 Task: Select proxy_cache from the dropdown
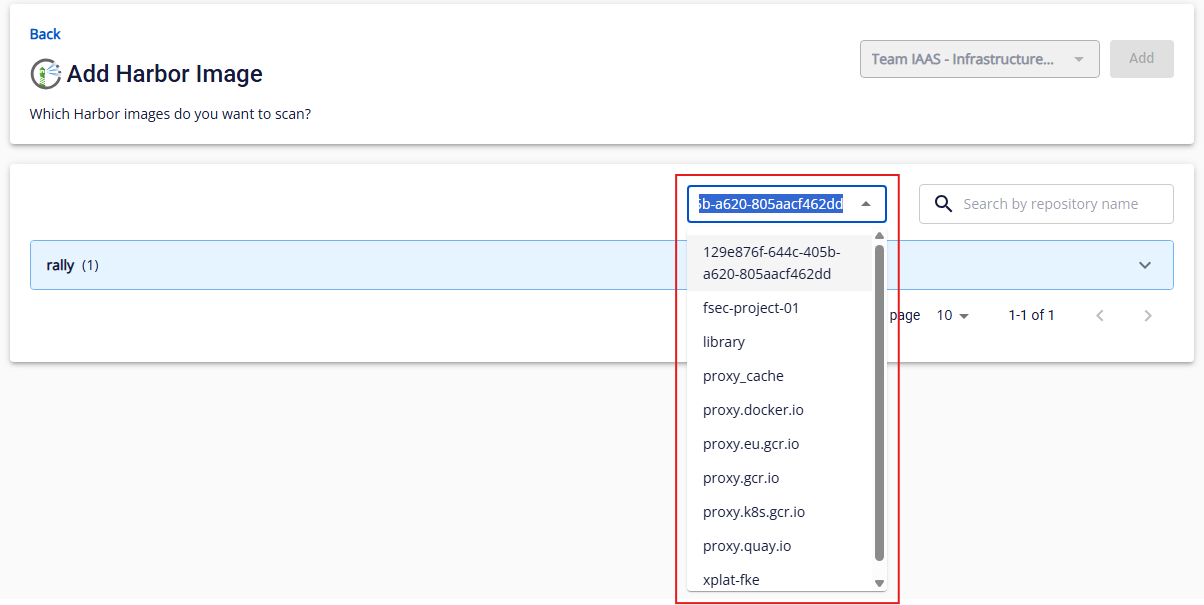click(x=743, y=376)
